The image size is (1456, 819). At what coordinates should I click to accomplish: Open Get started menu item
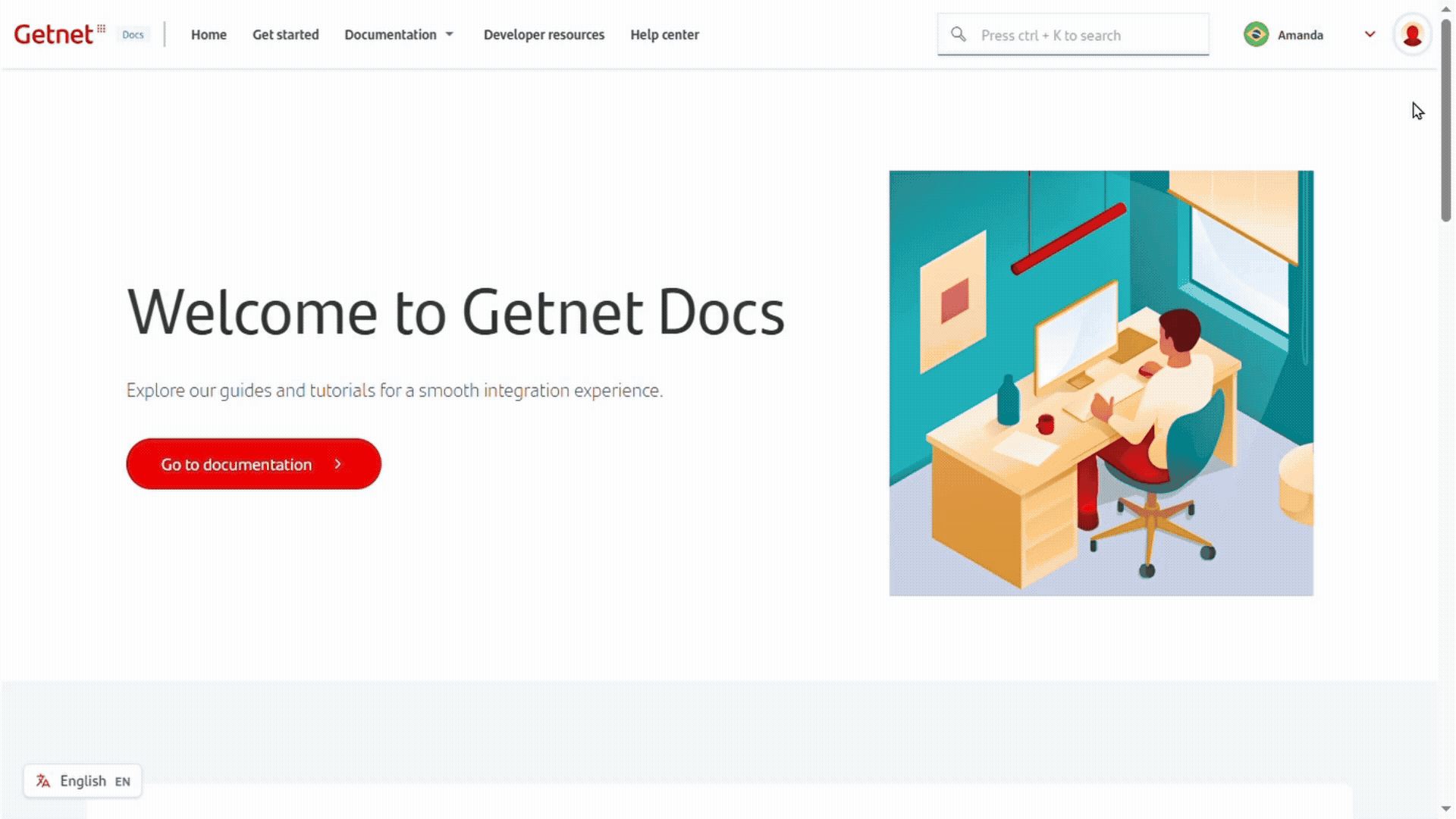click(x=285, y=35)
